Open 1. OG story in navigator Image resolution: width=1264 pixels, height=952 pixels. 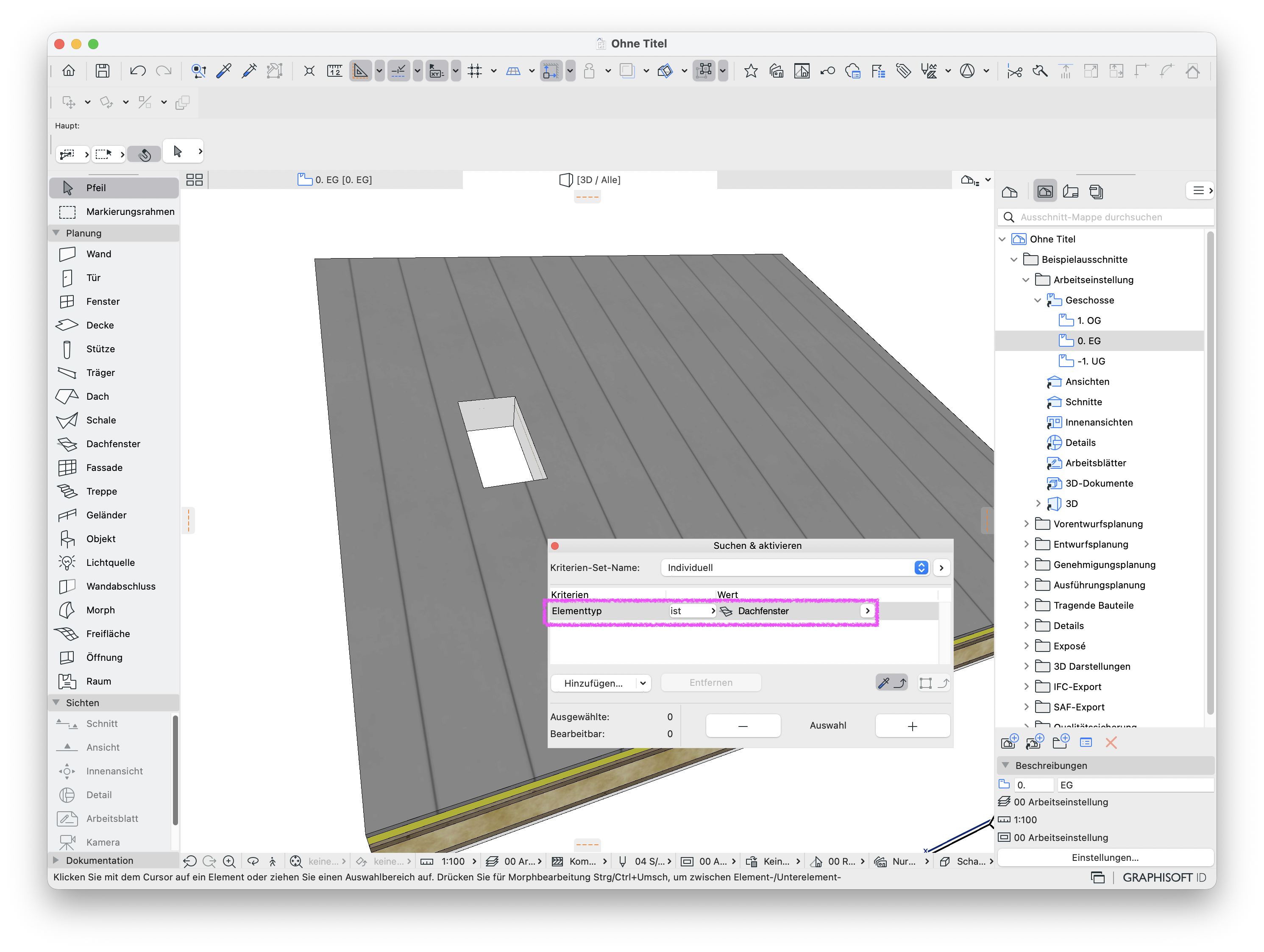[x=1089, y=320]
